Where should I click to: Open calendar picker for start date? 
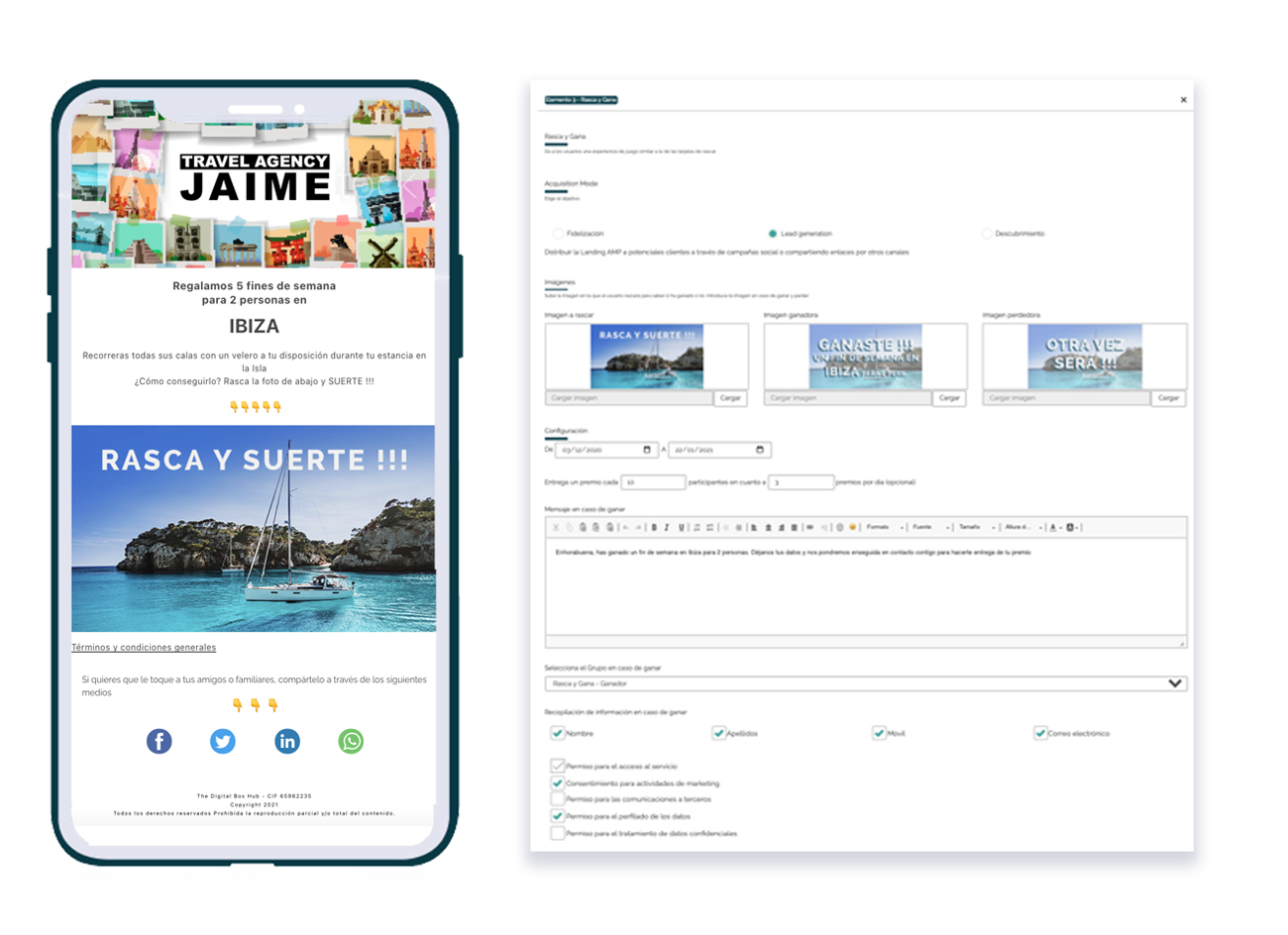pos(647,450)
